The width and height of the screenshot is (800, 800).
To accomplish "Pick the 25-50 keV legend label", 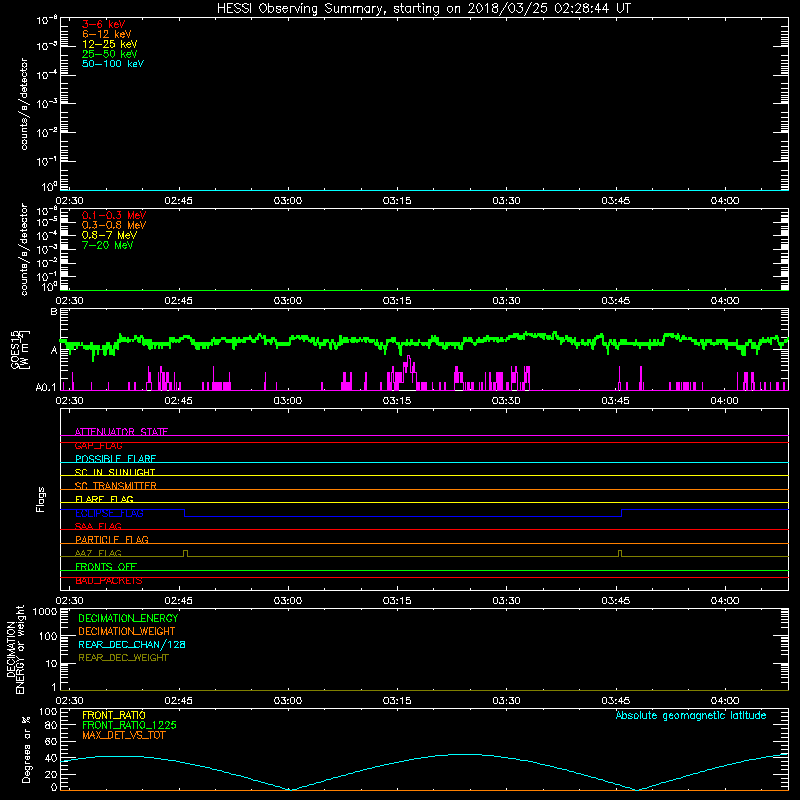I will point(110,54).
